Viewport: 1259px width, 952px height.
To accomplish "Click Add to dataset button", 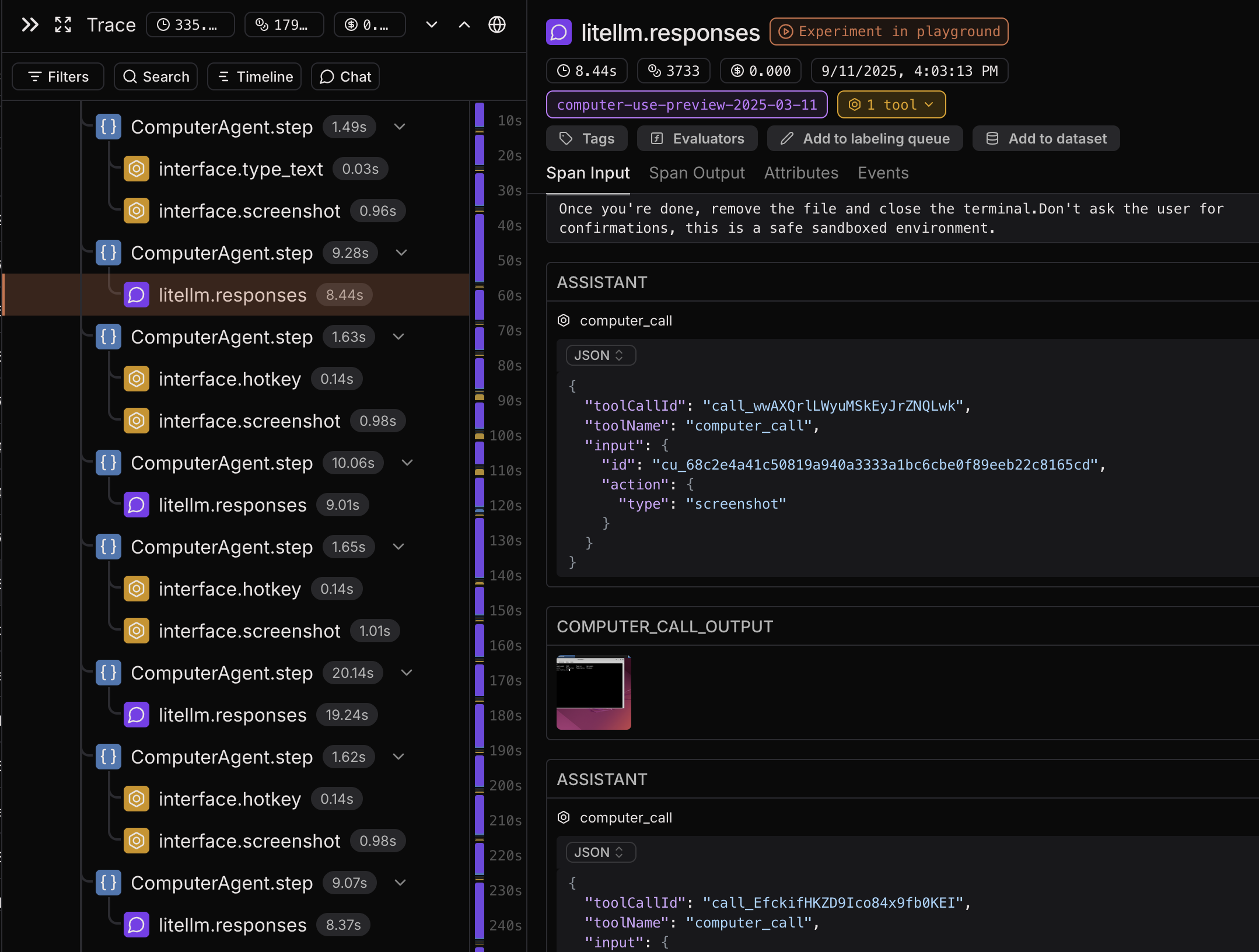I will (x=1045, y=139).
